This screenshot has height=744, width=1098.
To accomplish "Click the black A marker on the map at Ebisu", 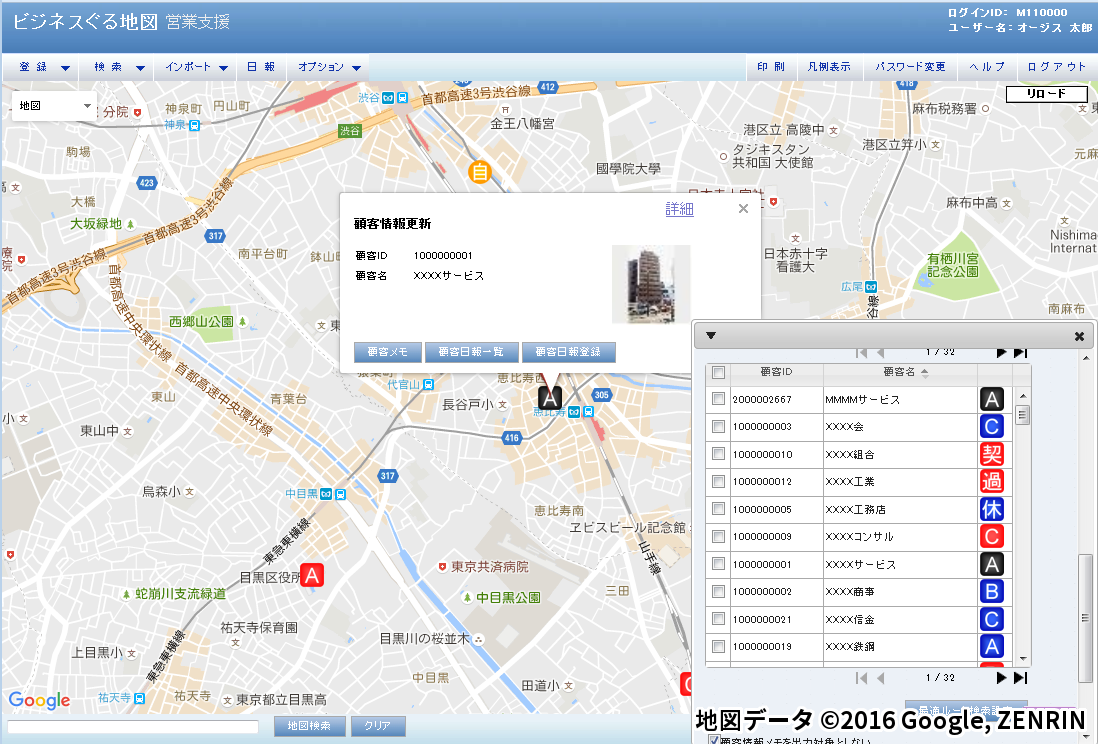I will pos(550,398).
